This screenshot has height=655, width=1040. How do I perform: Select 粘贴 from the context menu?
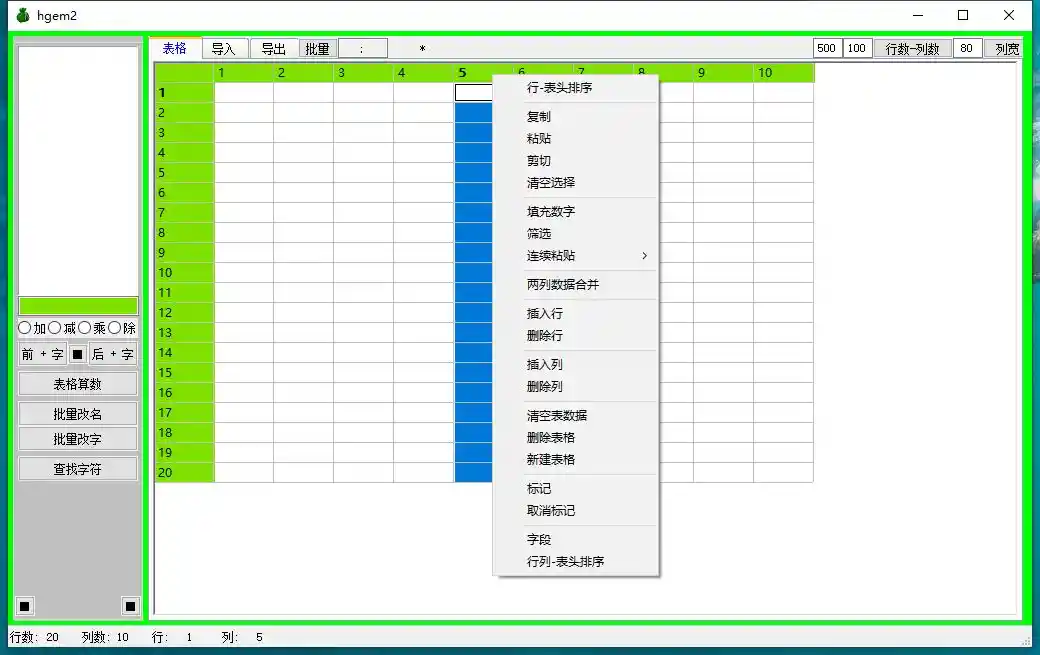click(x=576, y=139)
